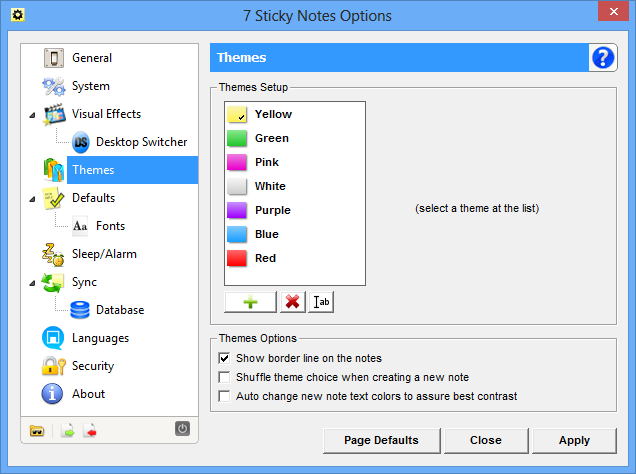The height and width of the screenshot is (474, 636).
Task: Switch to the Languages page
Action: (101, 338)
